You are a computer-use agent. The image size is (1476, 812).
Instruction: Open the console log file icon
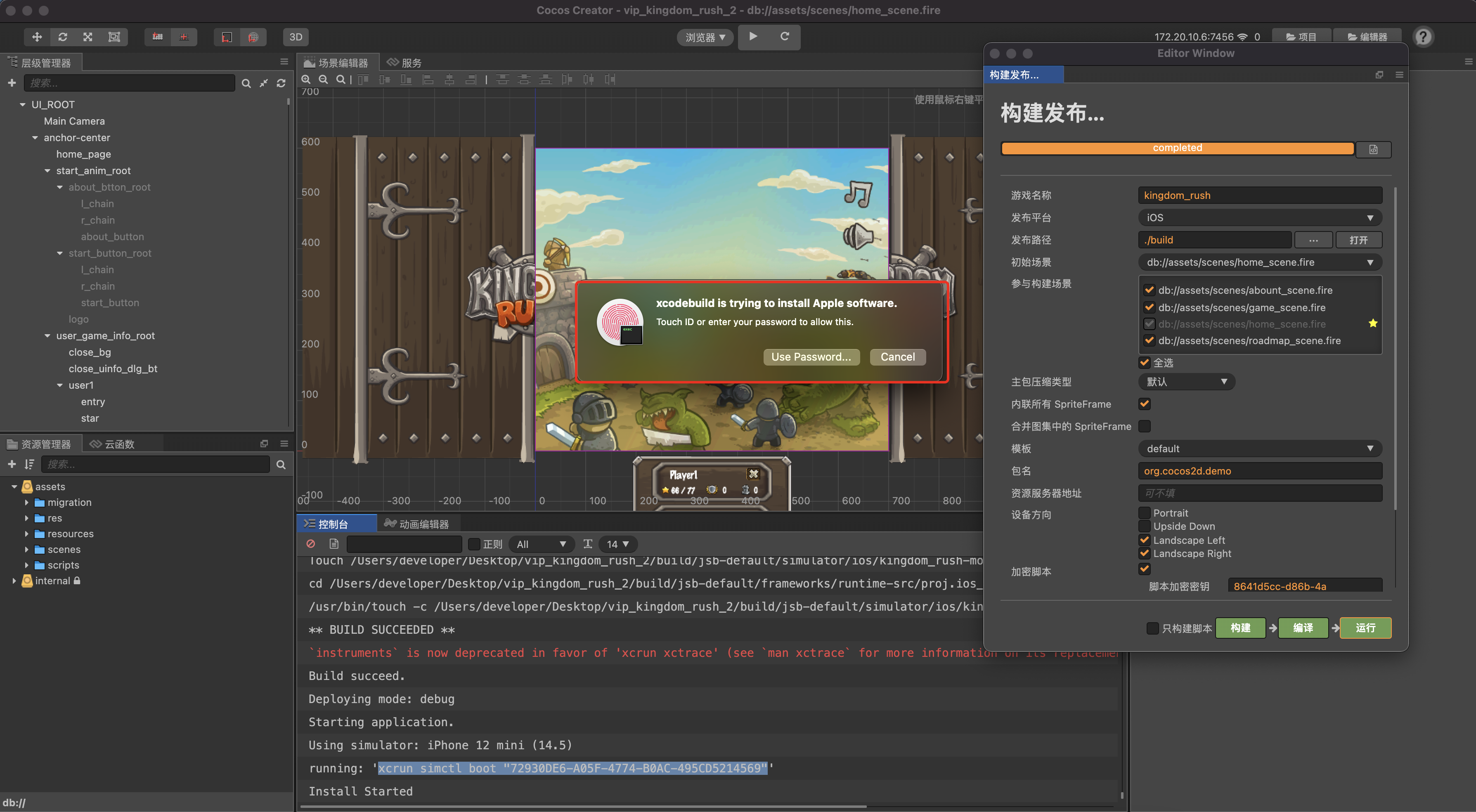pyautogui.click(x=334, y=543)
